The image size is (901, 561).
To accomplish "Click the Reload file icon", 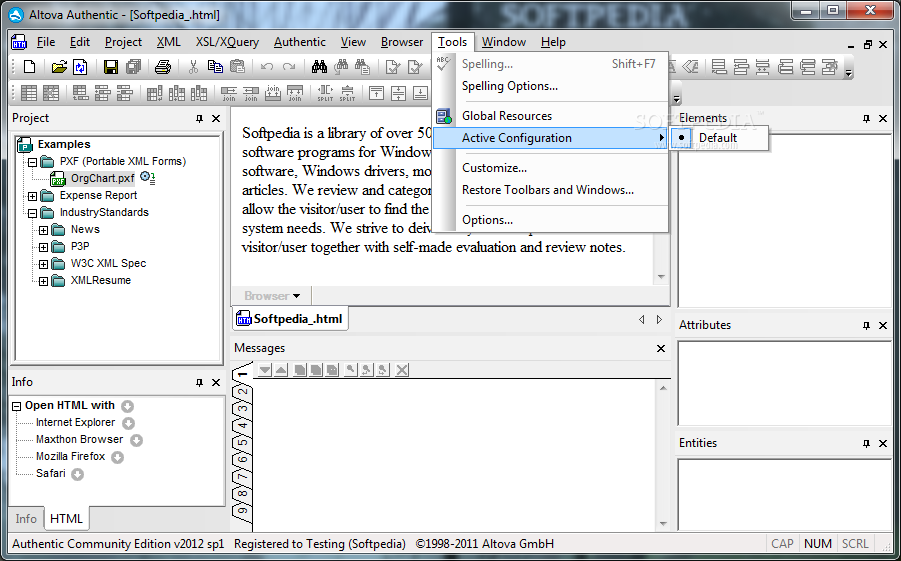I will (x=80, y=67).
